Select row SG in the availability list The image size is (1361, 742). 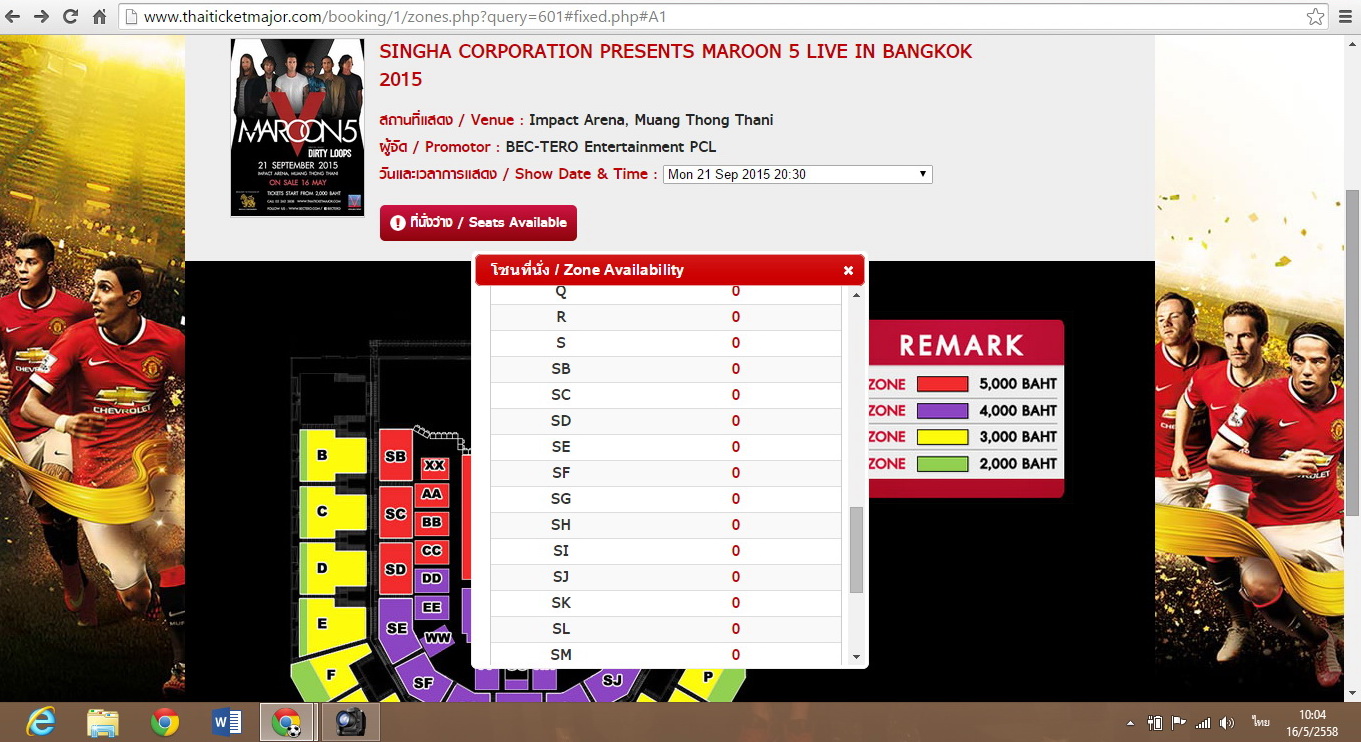point(665,499)
